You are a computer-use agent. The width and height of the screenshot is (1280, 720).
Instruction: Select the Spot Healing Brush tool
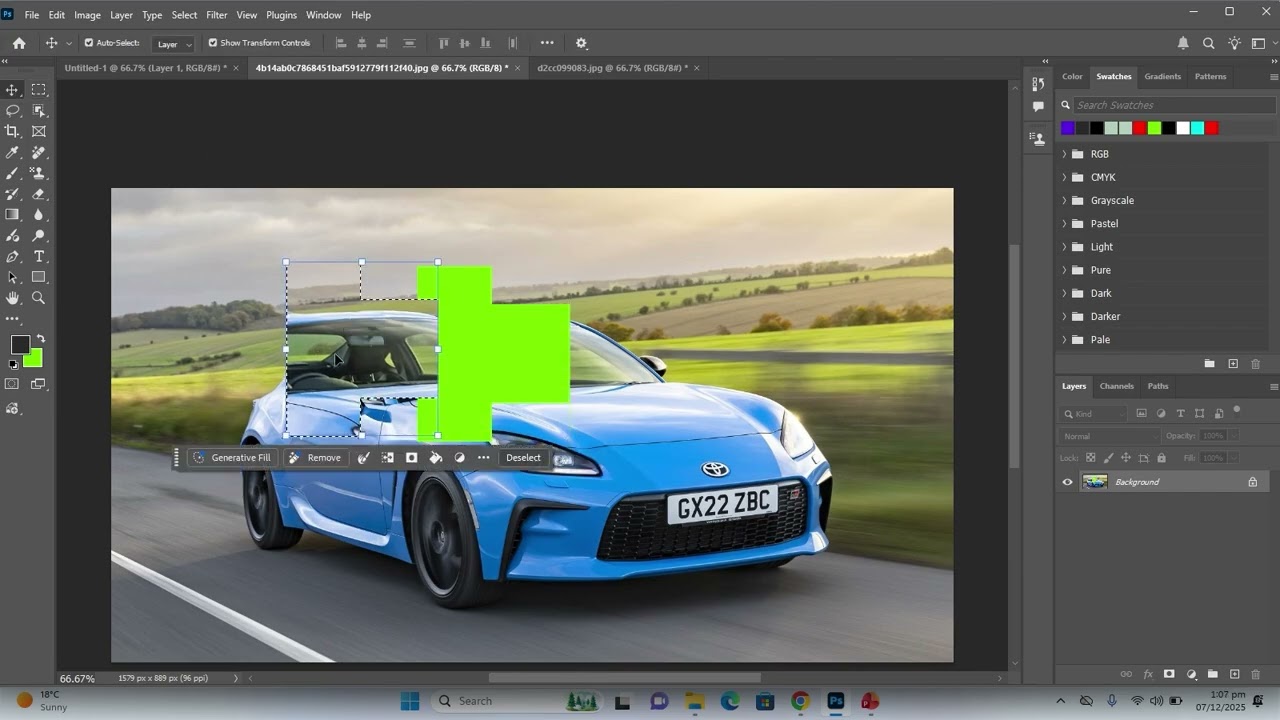39,152
